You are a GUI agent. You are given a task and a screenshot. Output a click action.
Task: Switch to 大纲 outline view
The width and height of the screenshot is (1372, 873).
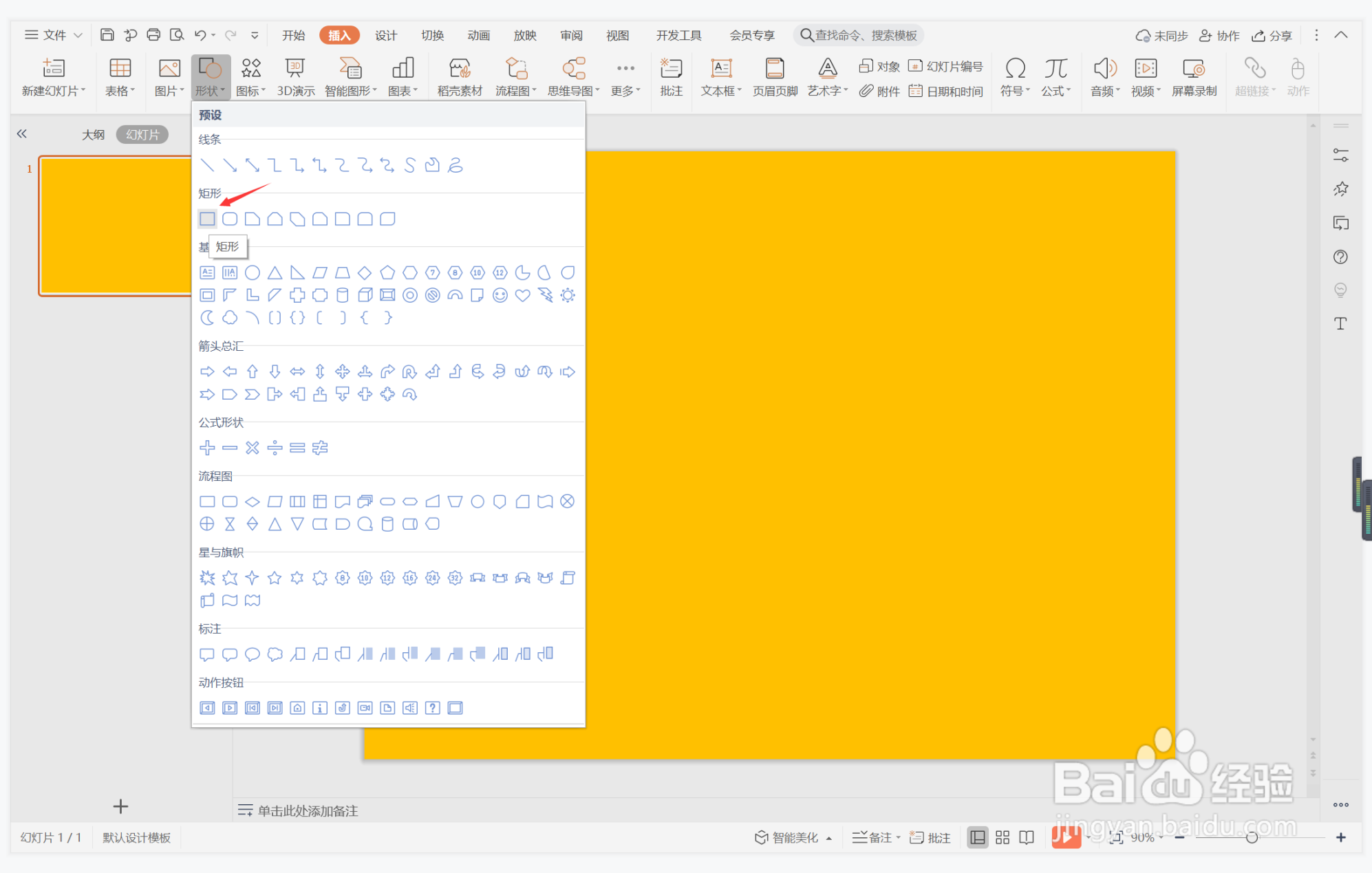click(93, 135)
